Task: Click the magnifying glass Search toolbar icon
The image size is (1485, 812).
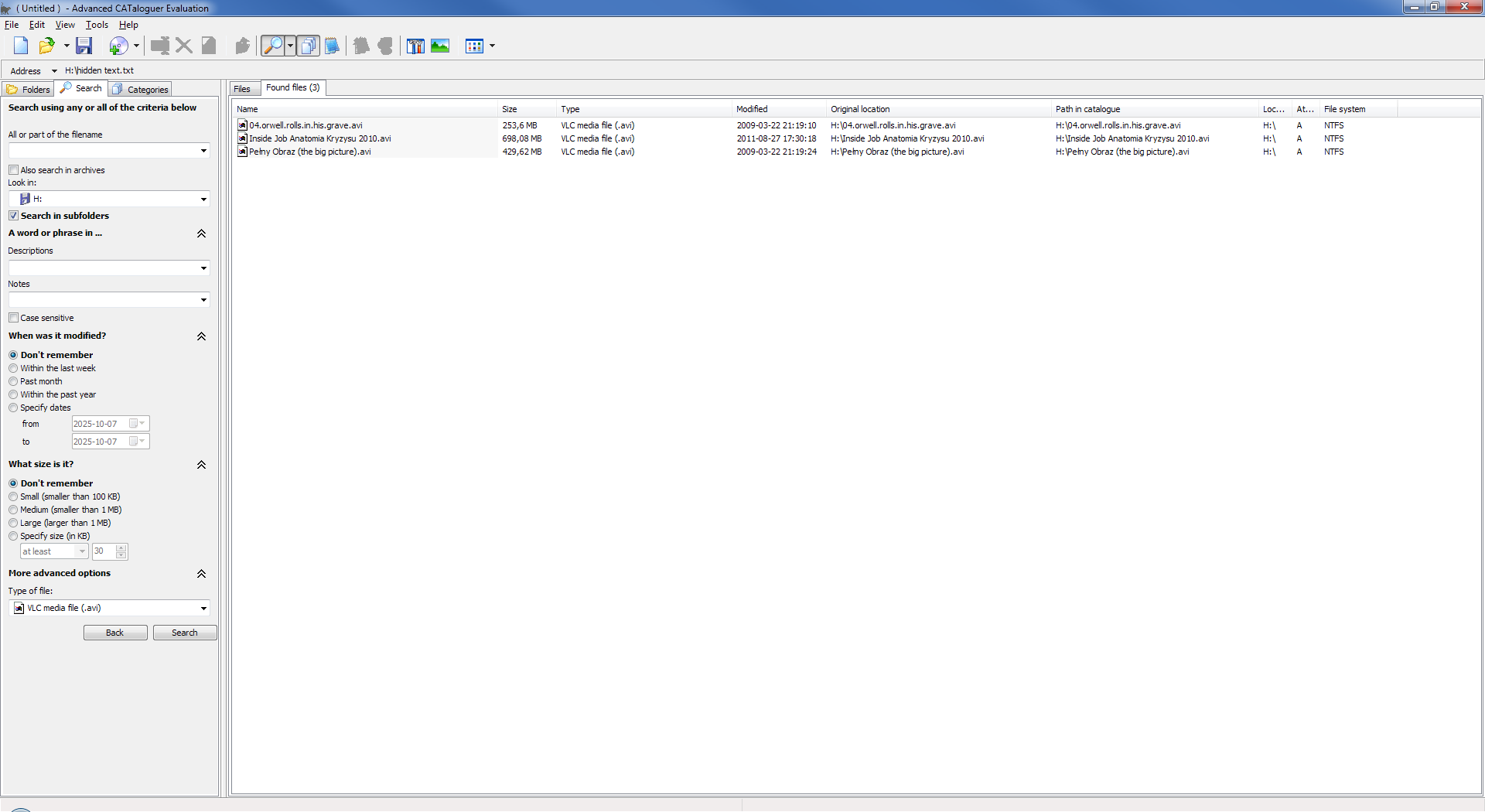Action: tap(272, 46)
